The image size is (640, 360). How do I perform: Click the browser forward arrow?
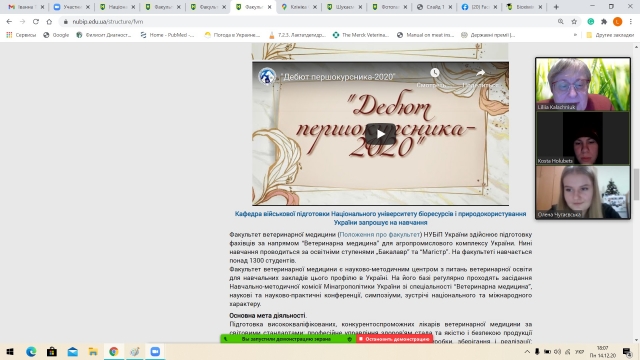point(22,22)
